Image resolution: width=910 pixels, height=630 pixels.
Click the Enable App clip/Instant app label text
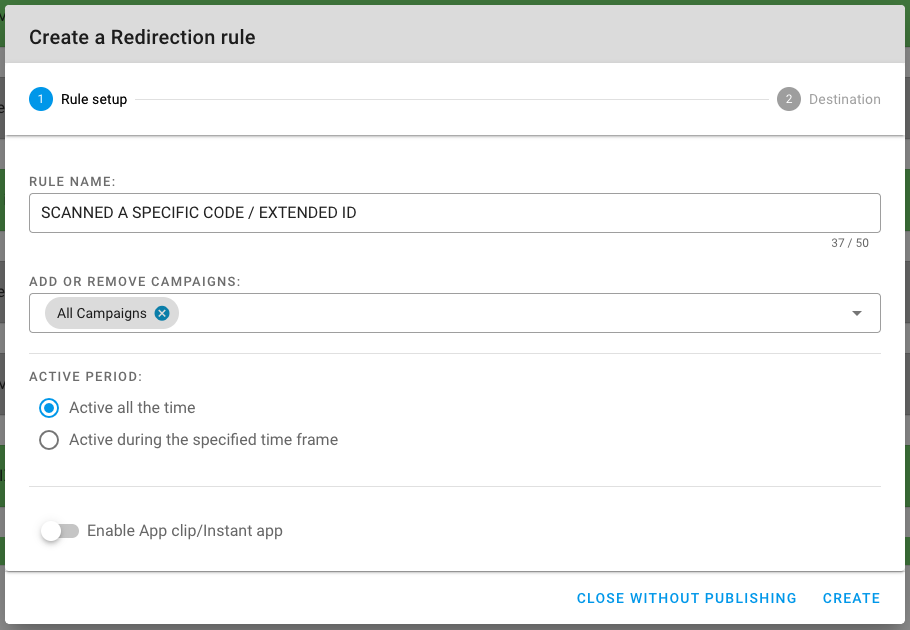pyautogui.click(x=185, y=531)
